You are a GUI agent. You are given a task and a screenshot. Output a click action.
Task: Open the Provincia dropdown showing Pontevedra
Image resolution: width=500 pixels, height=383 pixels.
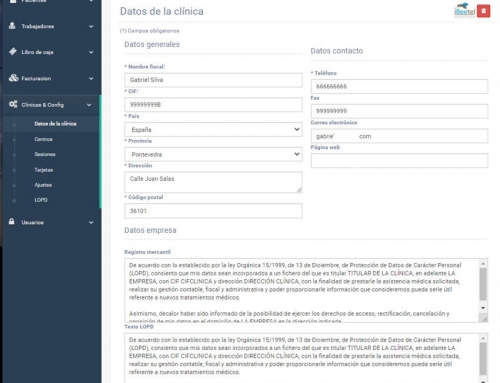click(213, 154)
